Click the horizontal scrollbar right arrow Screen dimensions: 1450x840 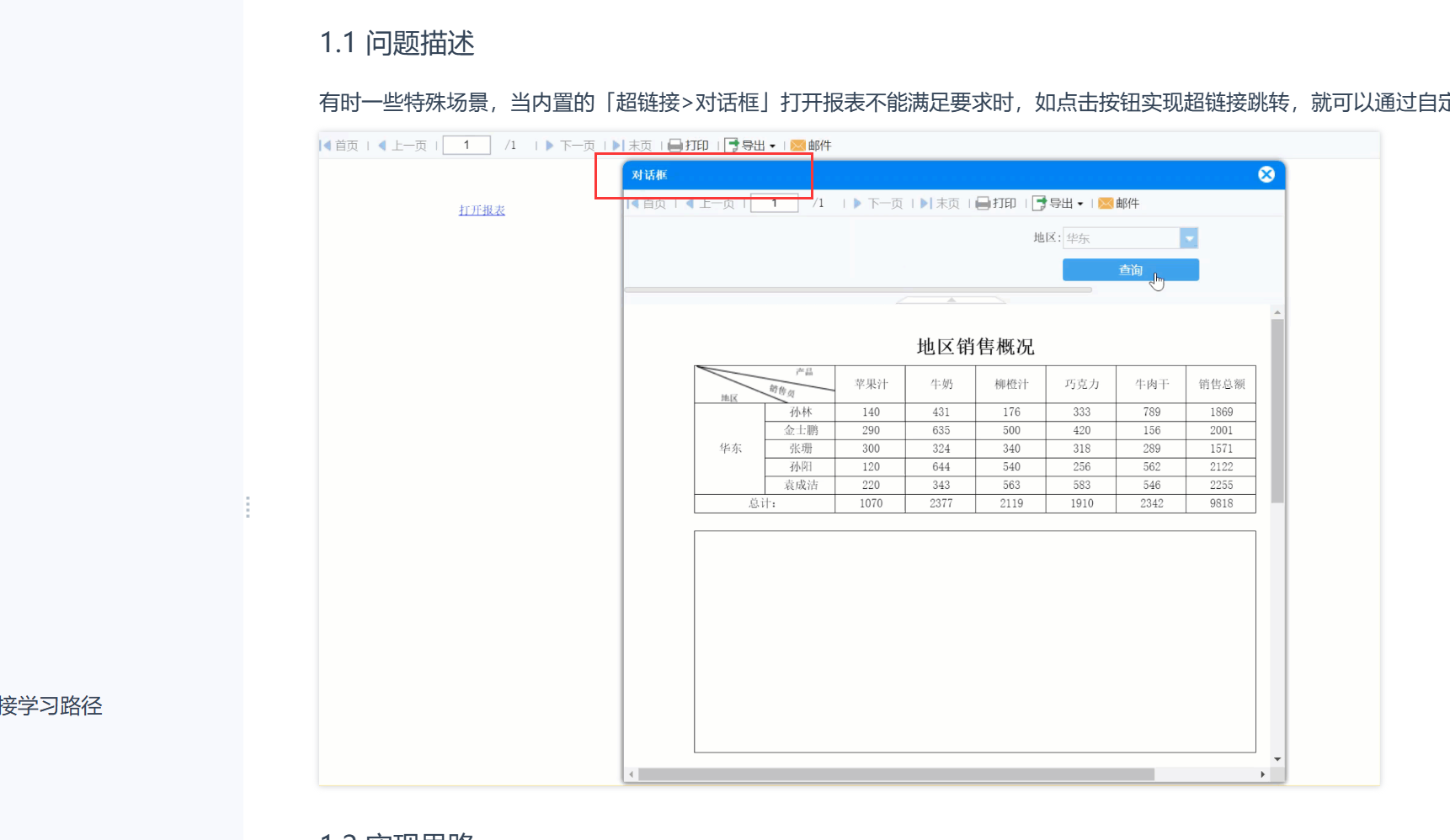click(1262, 774)
